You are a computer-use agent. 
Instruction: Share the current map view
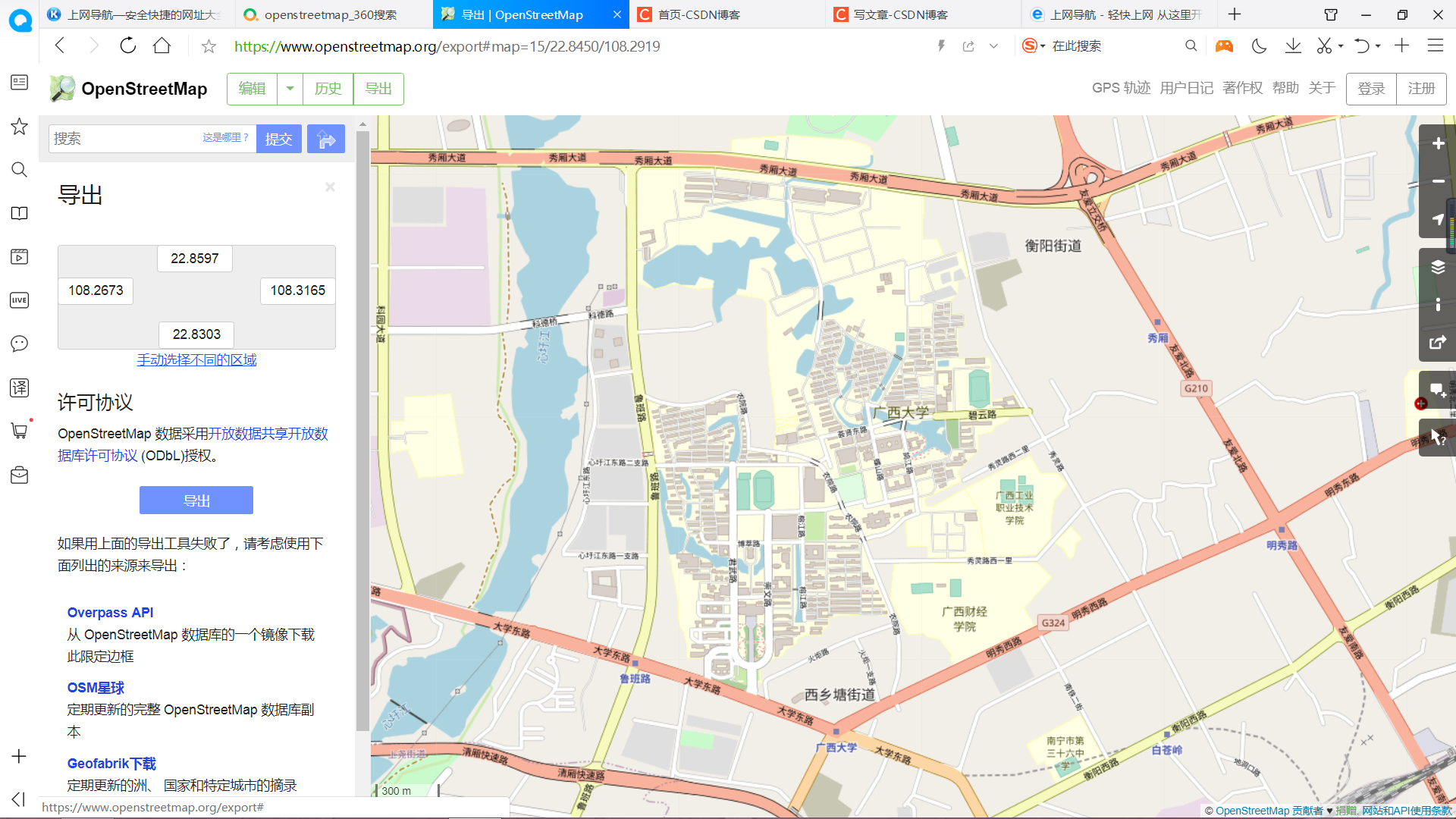pos(1438,342)
